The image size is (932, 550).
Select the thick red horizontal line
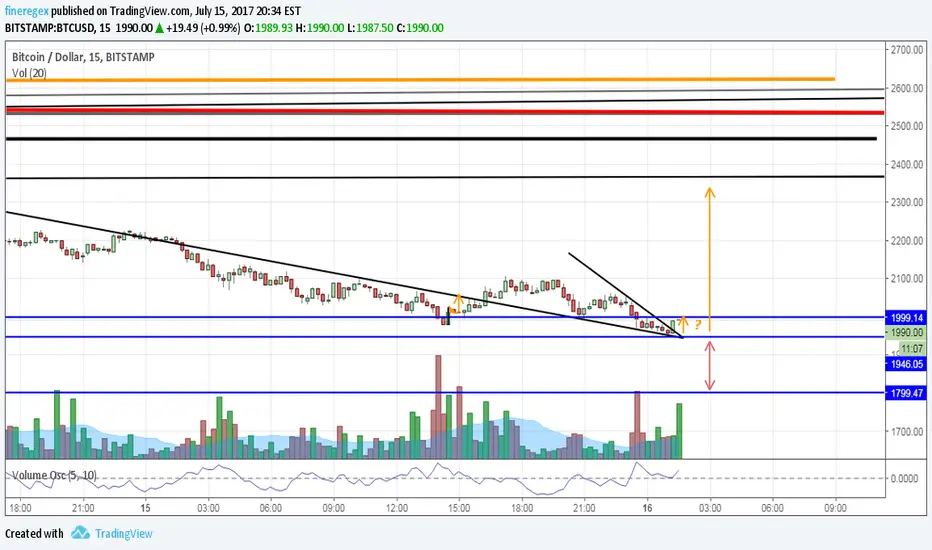pos(445,111)
